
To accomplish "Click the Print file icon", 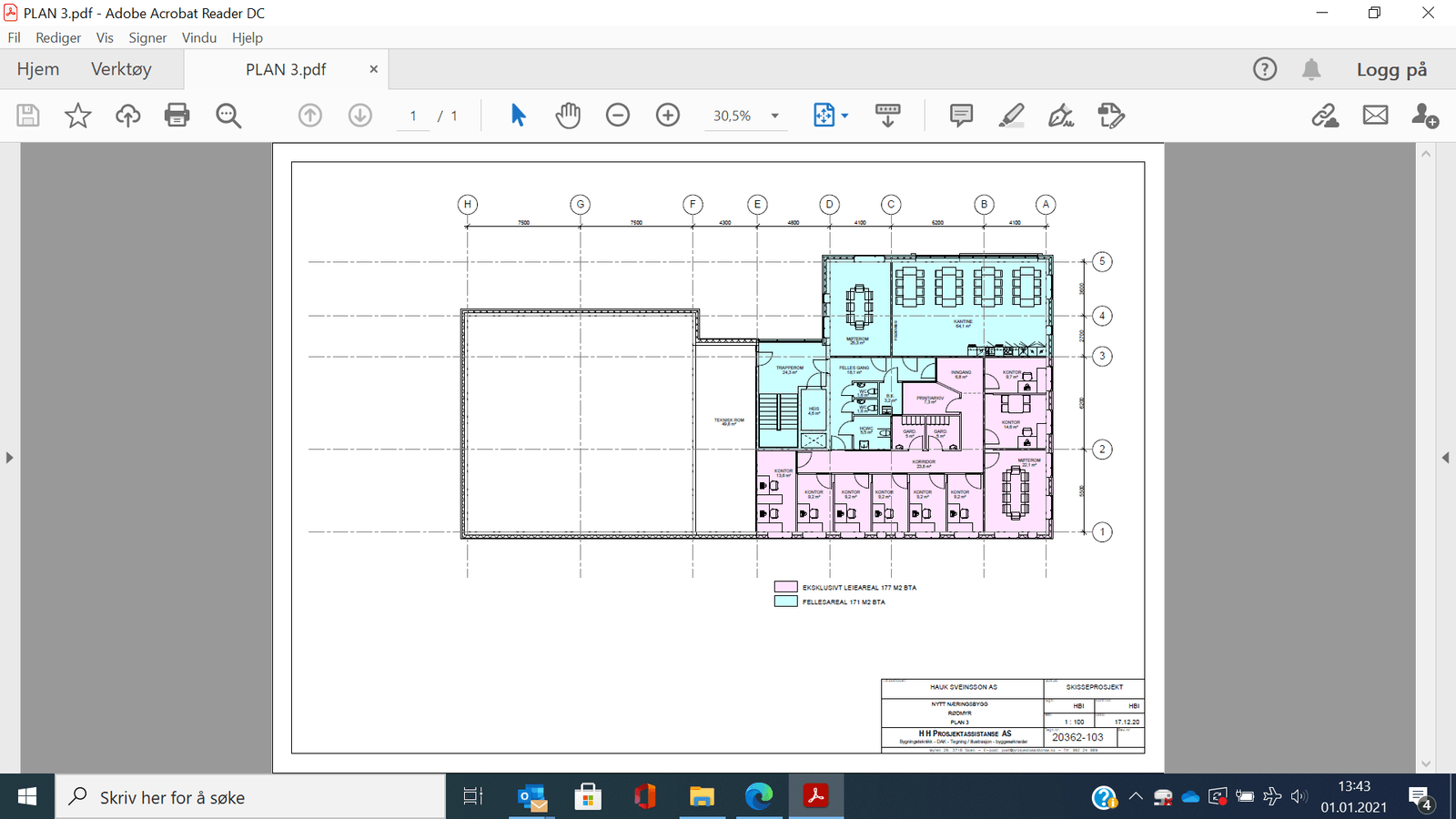I will pos(177,116).
